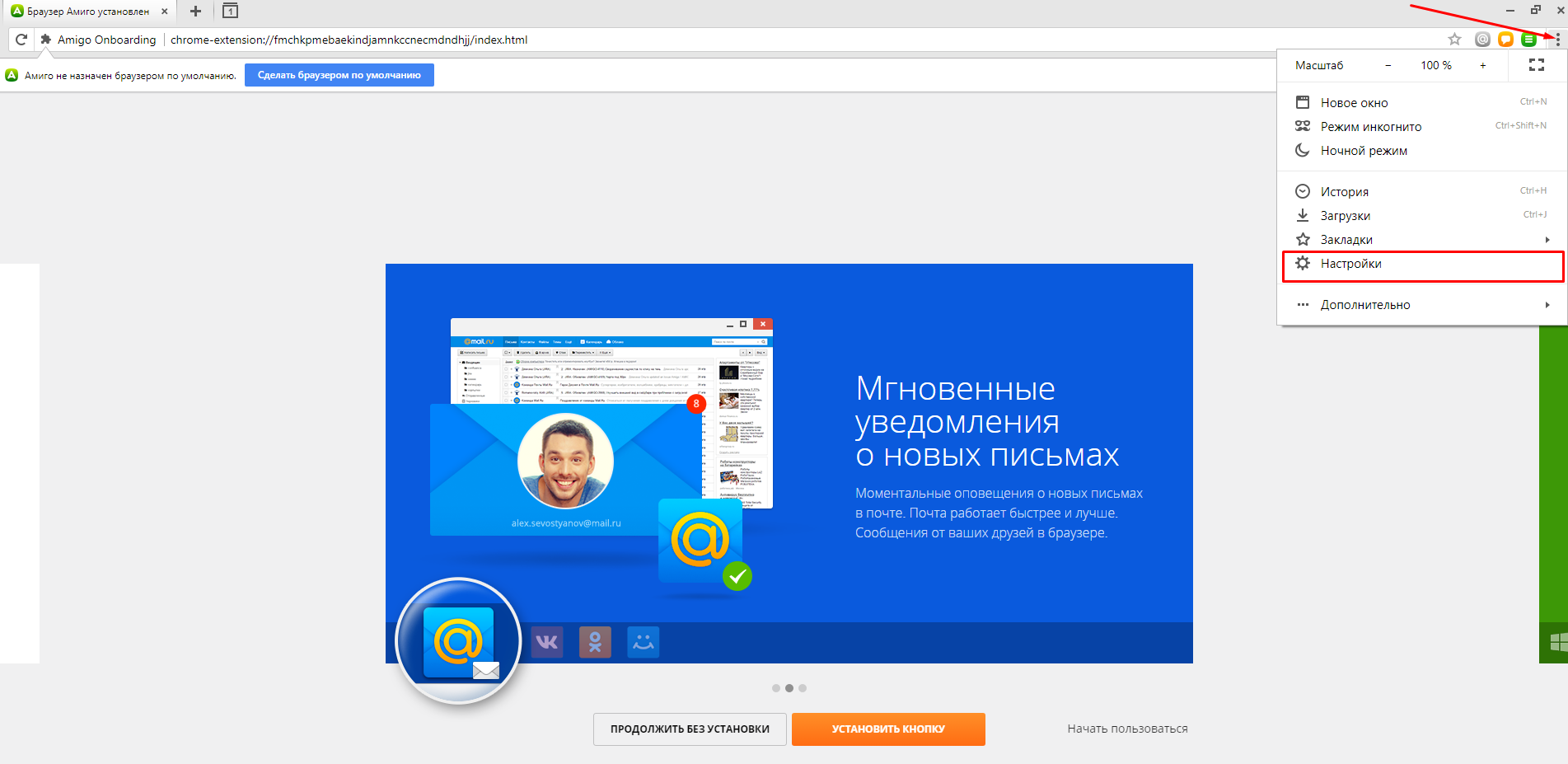Viewport: 1568px width, 764px height.
Task: Open a new tab with plus icon
Action: 195,12
